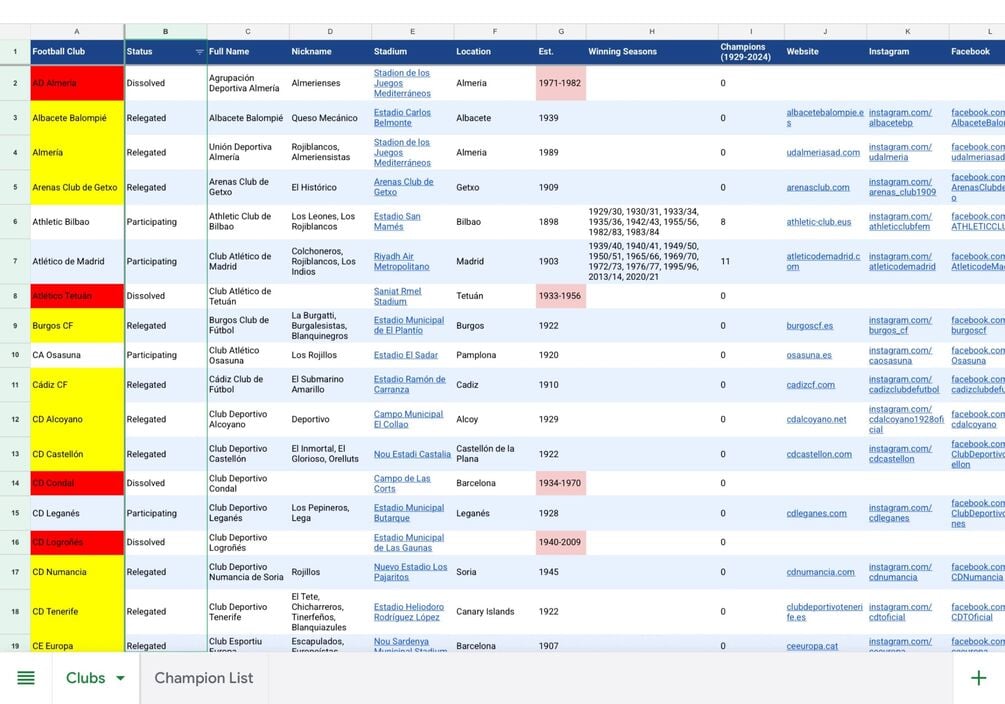Open atleticodemadrid.com website link
1005x704 pixels.
pyautogui.click(x=823, y=261)
